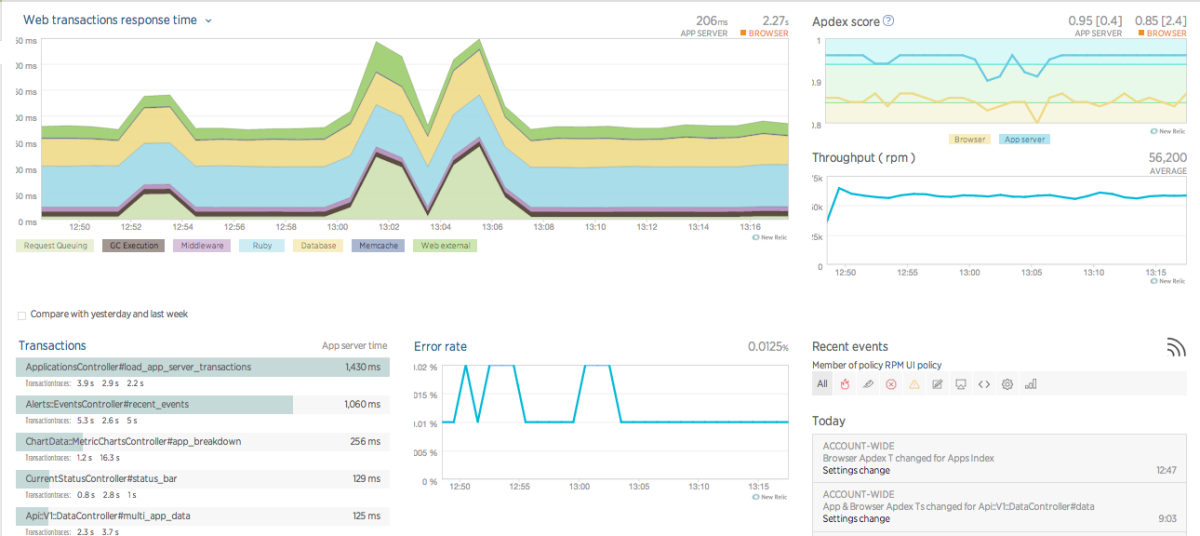Open the RPM UI policy link

tap(908, 365)
